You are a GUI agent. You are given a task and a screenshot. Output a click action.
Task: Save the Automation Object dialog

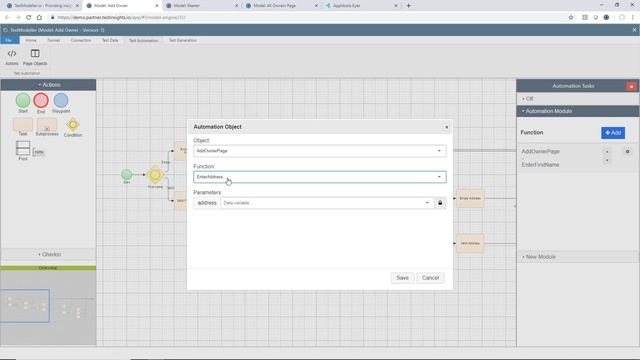pyautogui.click(x=402, y=278)
